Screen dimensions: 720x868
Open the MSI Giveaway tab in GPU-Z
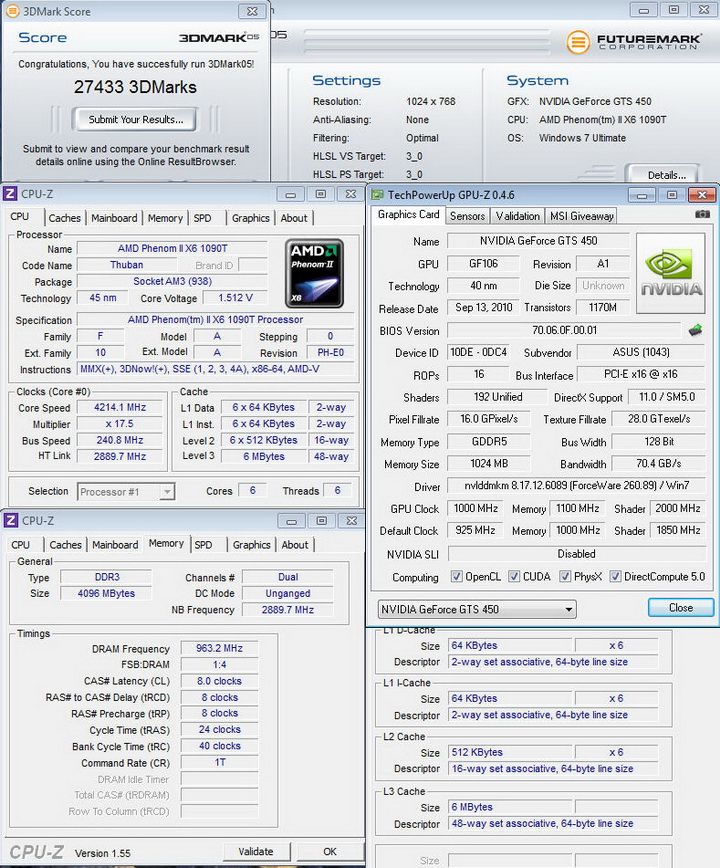(582, 216)
